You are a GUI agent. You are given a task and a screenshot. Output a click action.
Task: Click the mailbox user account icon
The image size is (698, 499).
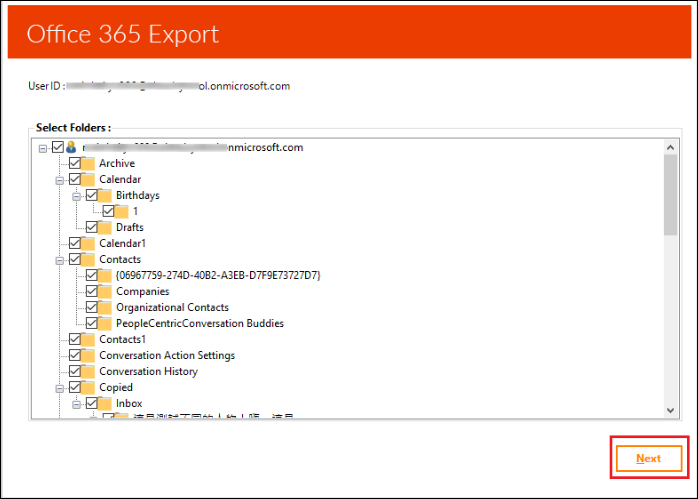pos(71,147)
